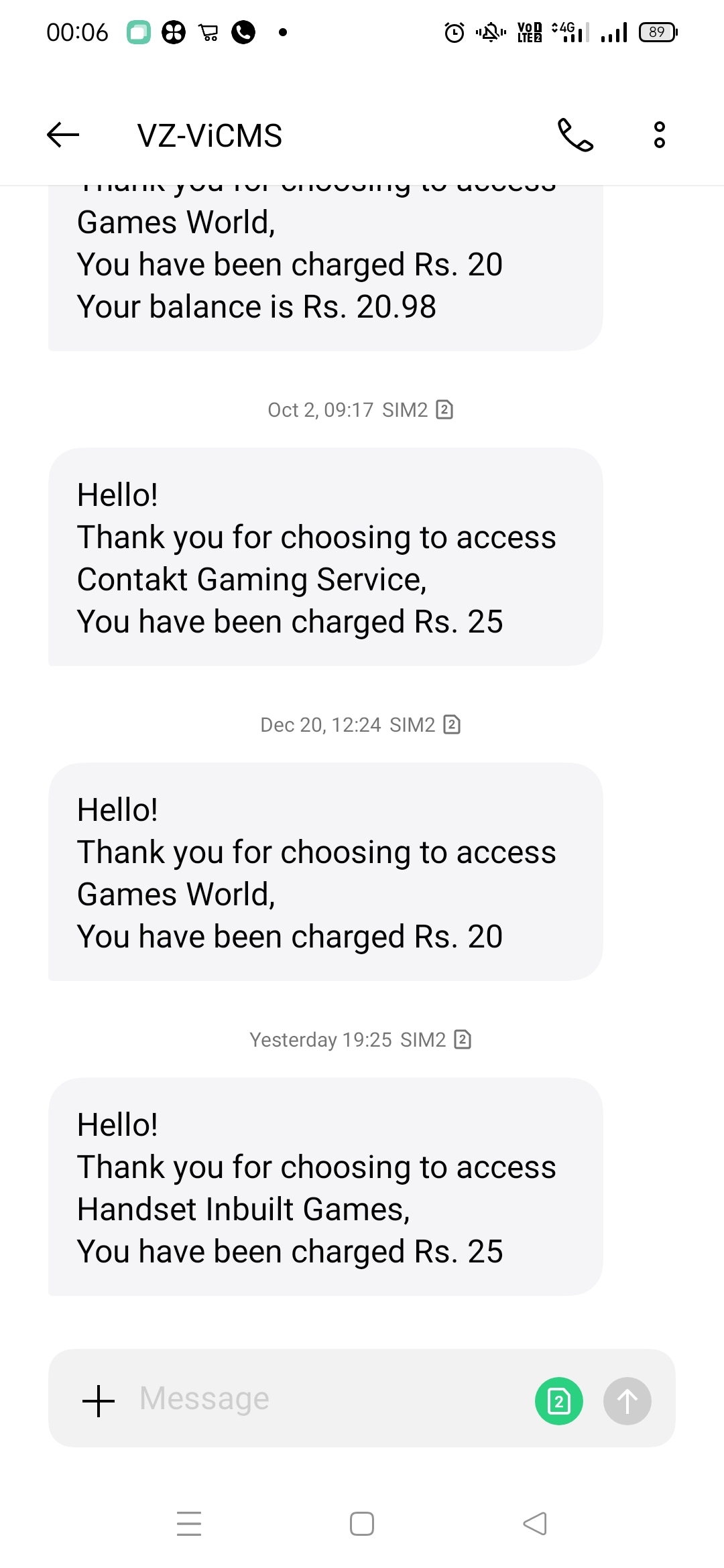Go back using the arrow icon

click(x=63, y=135)
